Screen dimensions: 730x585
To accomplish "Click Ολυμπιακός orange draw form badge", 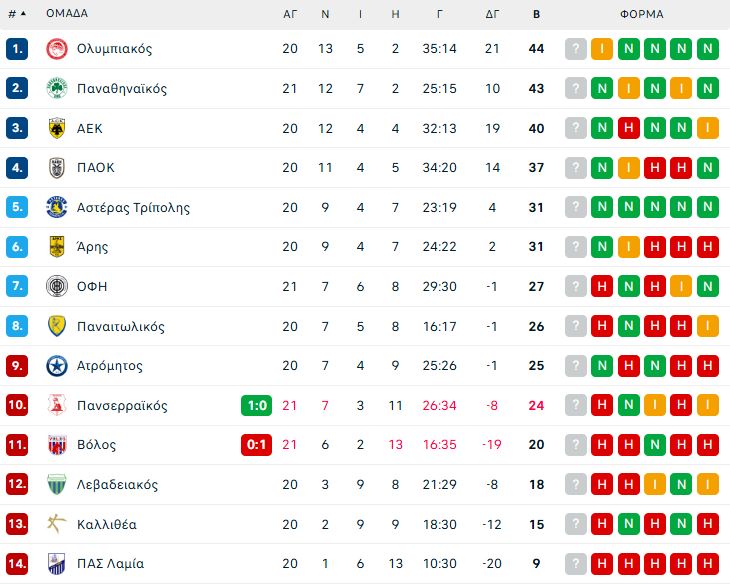I will pos(602,49).
